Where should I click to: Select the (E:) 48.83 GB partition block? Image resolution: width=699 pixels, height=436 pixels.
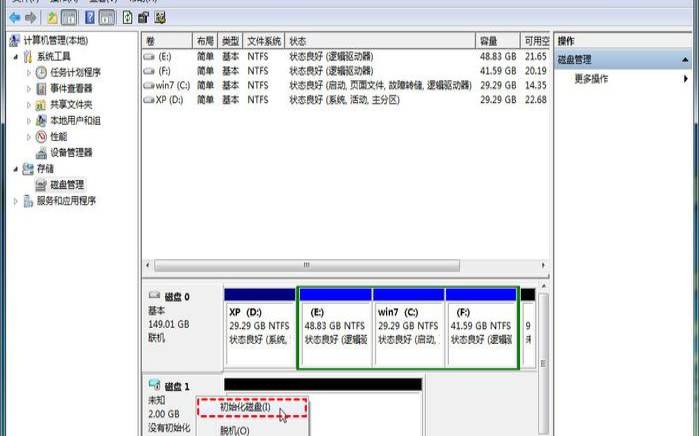335,329
